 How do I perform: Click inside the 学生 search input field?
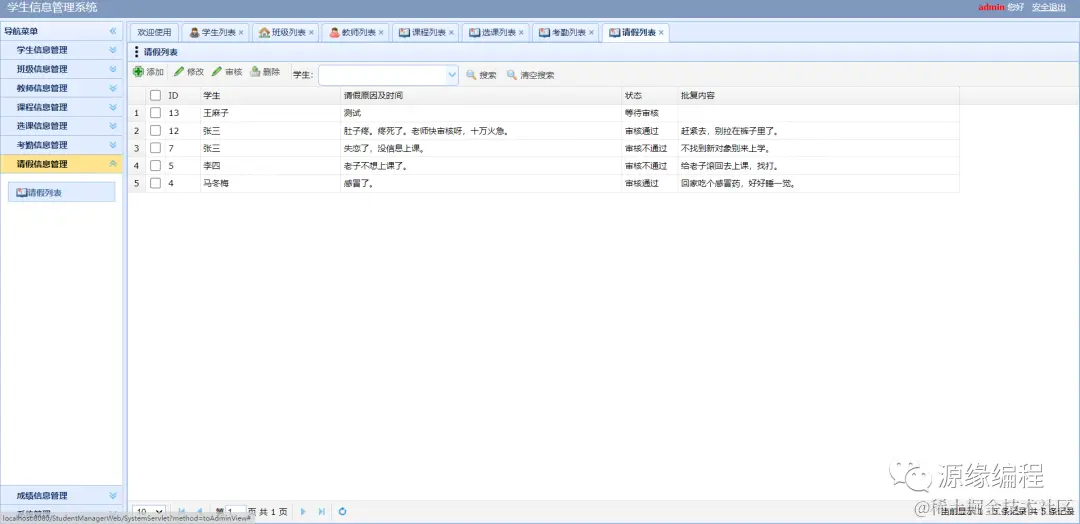(x=383, y=75)
